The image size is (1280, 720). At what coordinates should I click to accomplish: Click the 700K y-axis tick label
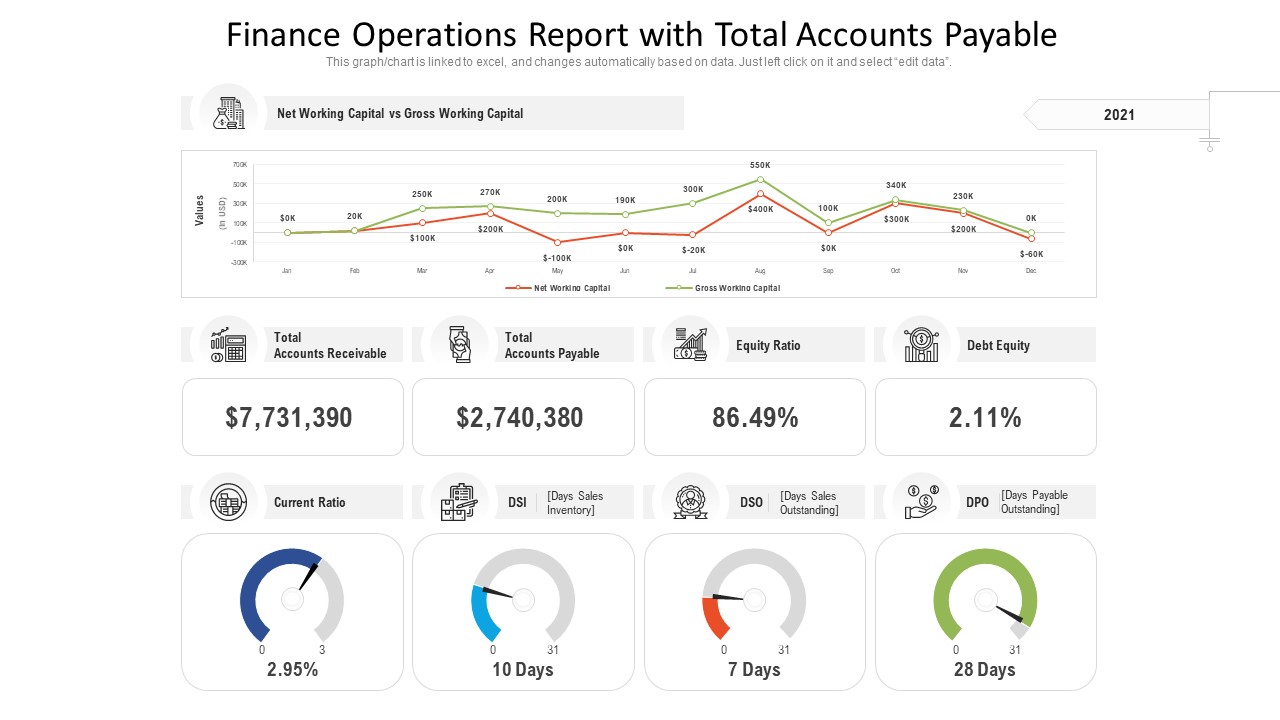pyautogui.click(x=240, y=164)
